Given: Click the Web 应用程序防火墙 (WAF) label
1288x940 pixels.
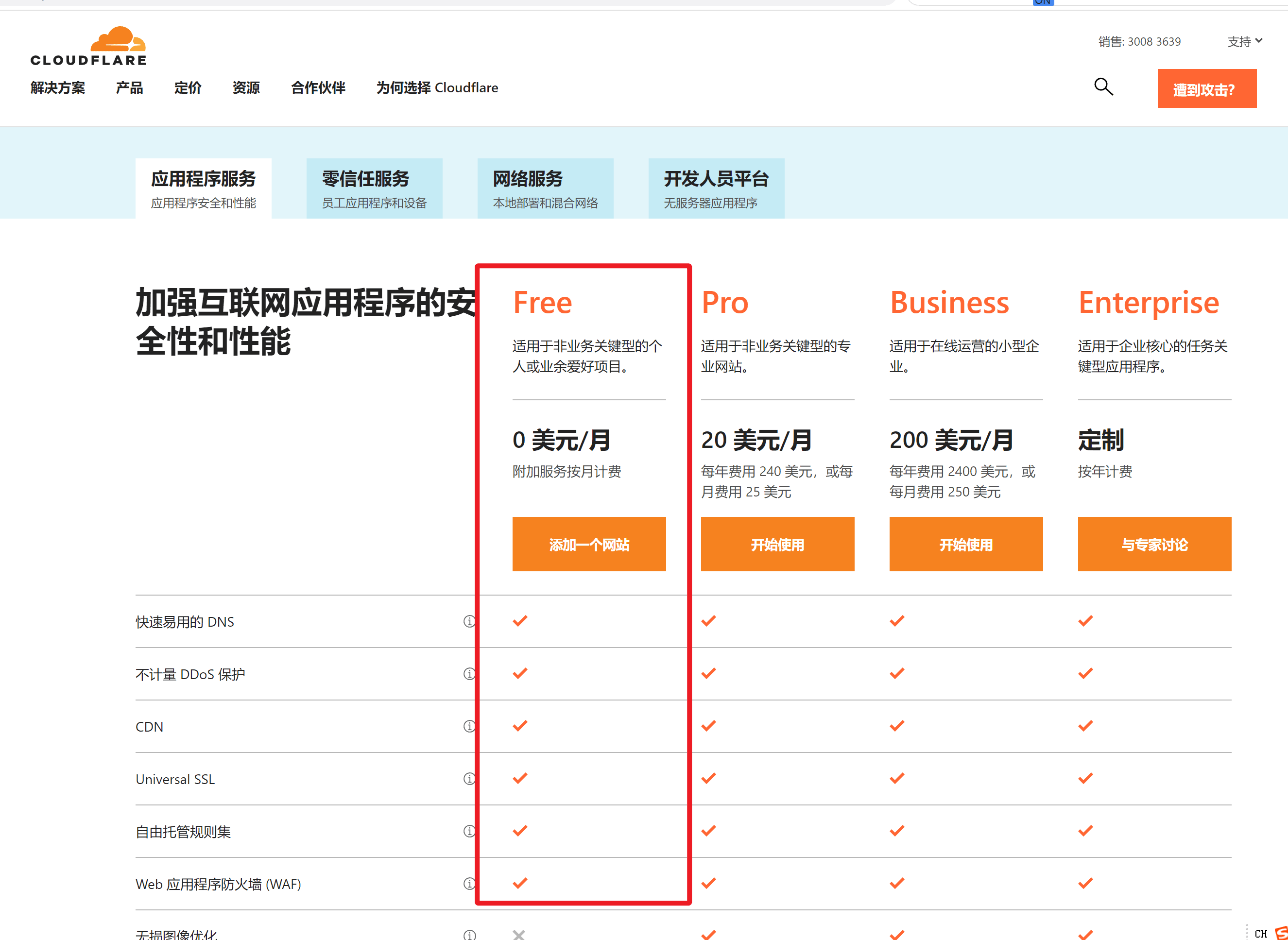Looking at the screenshot, I should (218, 884).
